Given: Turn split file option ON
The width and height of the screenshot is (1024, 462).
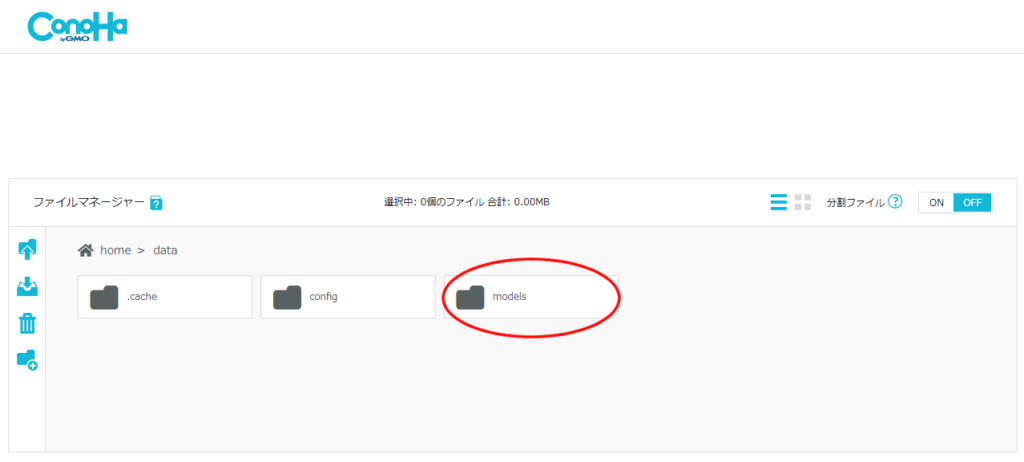Looking at the screenshot, I should coord(936,202).
